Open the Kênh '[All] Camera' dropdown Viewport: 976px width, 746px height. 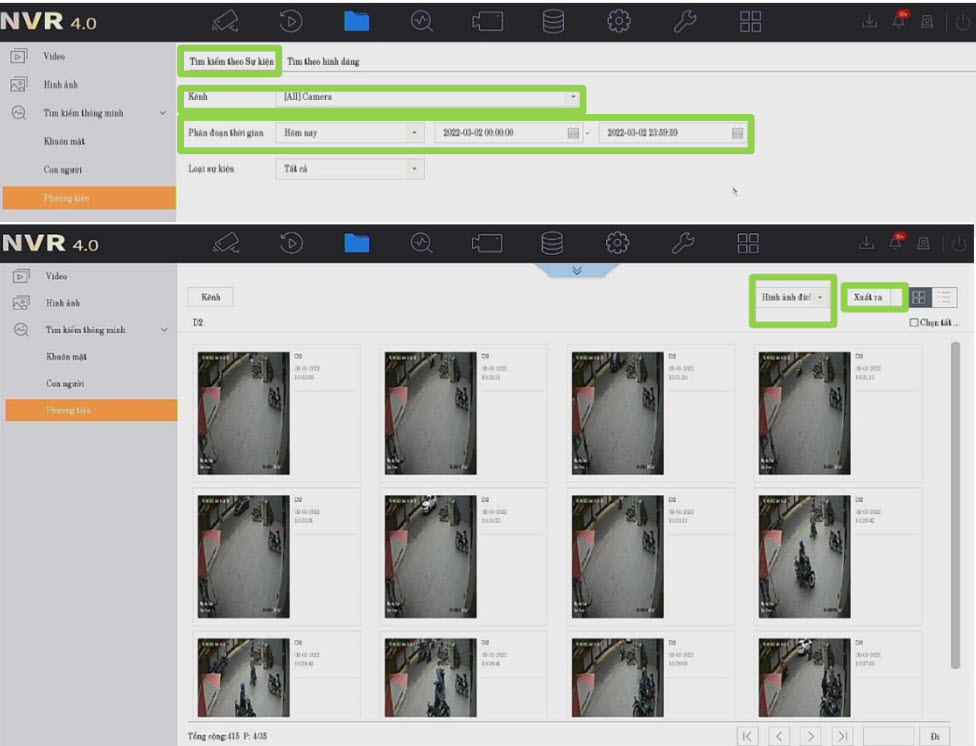[x=427, y=97]
